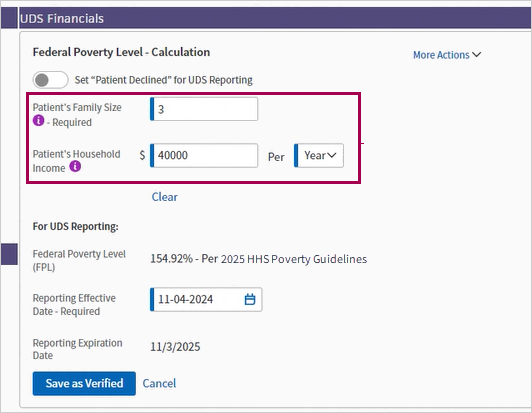This screenshot has height=413, width=532.
Task: Click the chevron beside More Actions
Action: (476, 55)
